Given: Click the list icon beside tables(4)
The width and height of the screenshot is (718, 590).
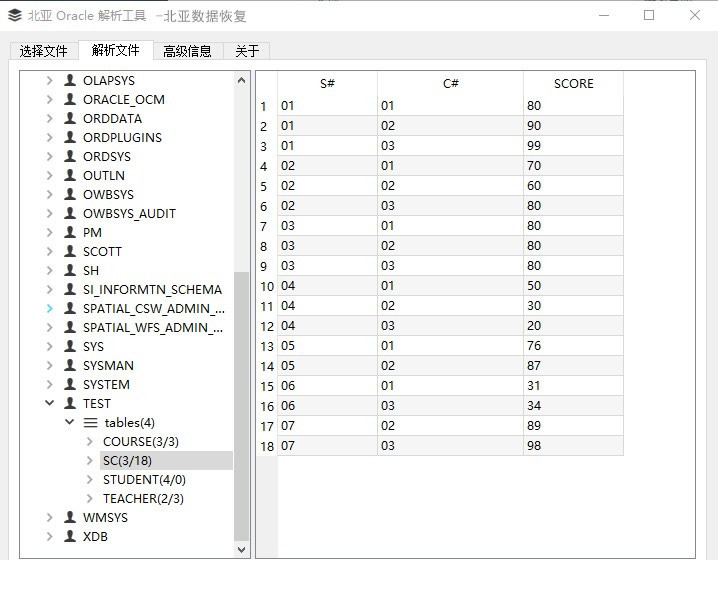Looking at the screenshot, I should point(90,422).
